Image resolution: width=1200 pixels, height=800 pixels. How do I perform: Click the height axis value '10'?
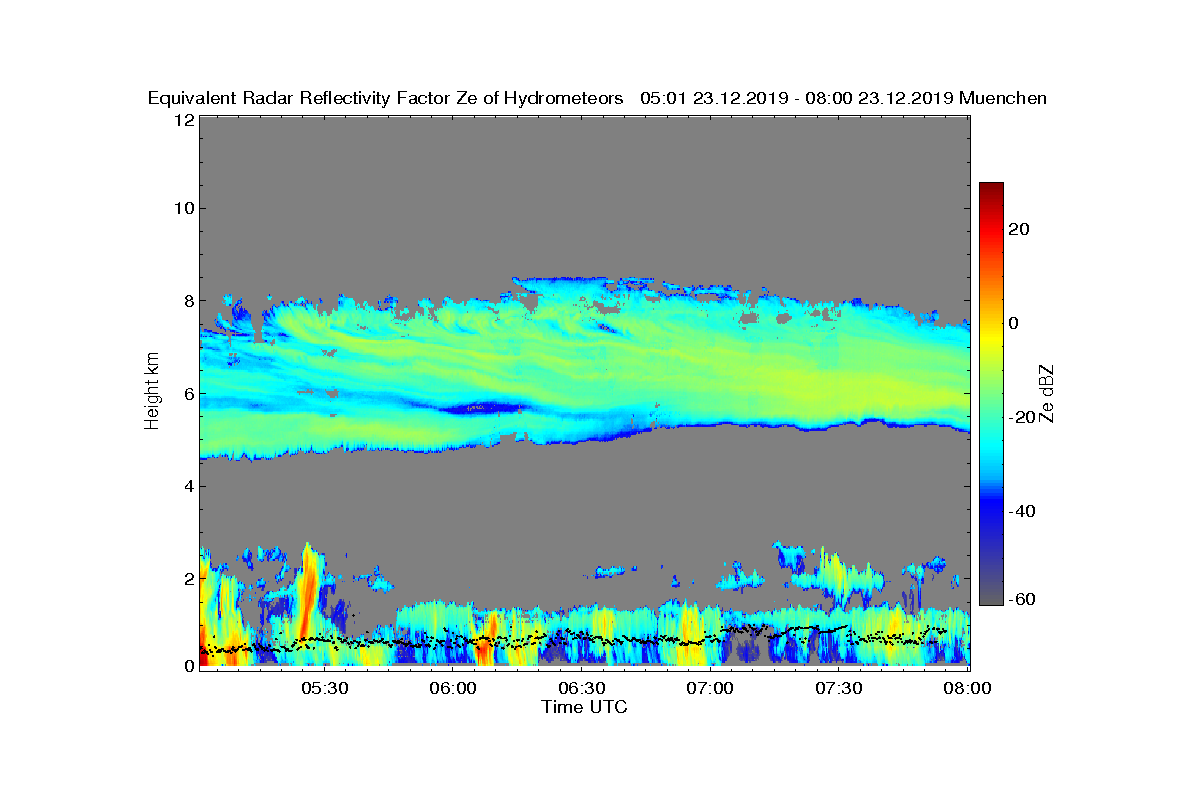coord(182,208)
